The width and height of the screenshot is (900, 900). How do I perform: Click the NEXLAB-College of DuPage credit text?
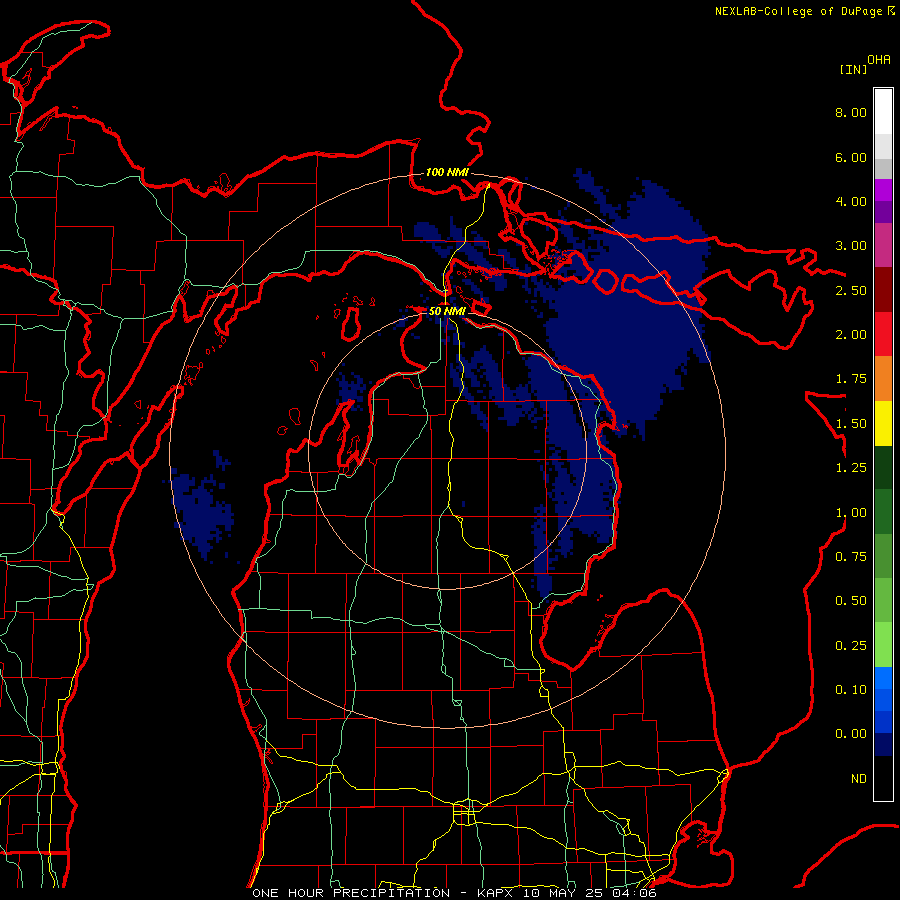[804, 11]
